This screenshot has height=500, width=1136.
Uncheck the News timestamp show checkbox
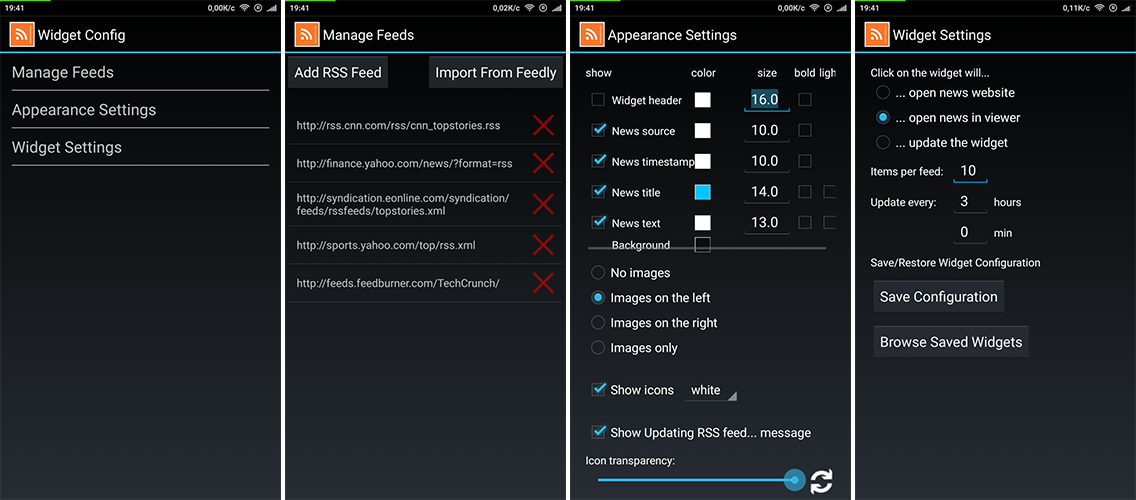pos(598,161)
